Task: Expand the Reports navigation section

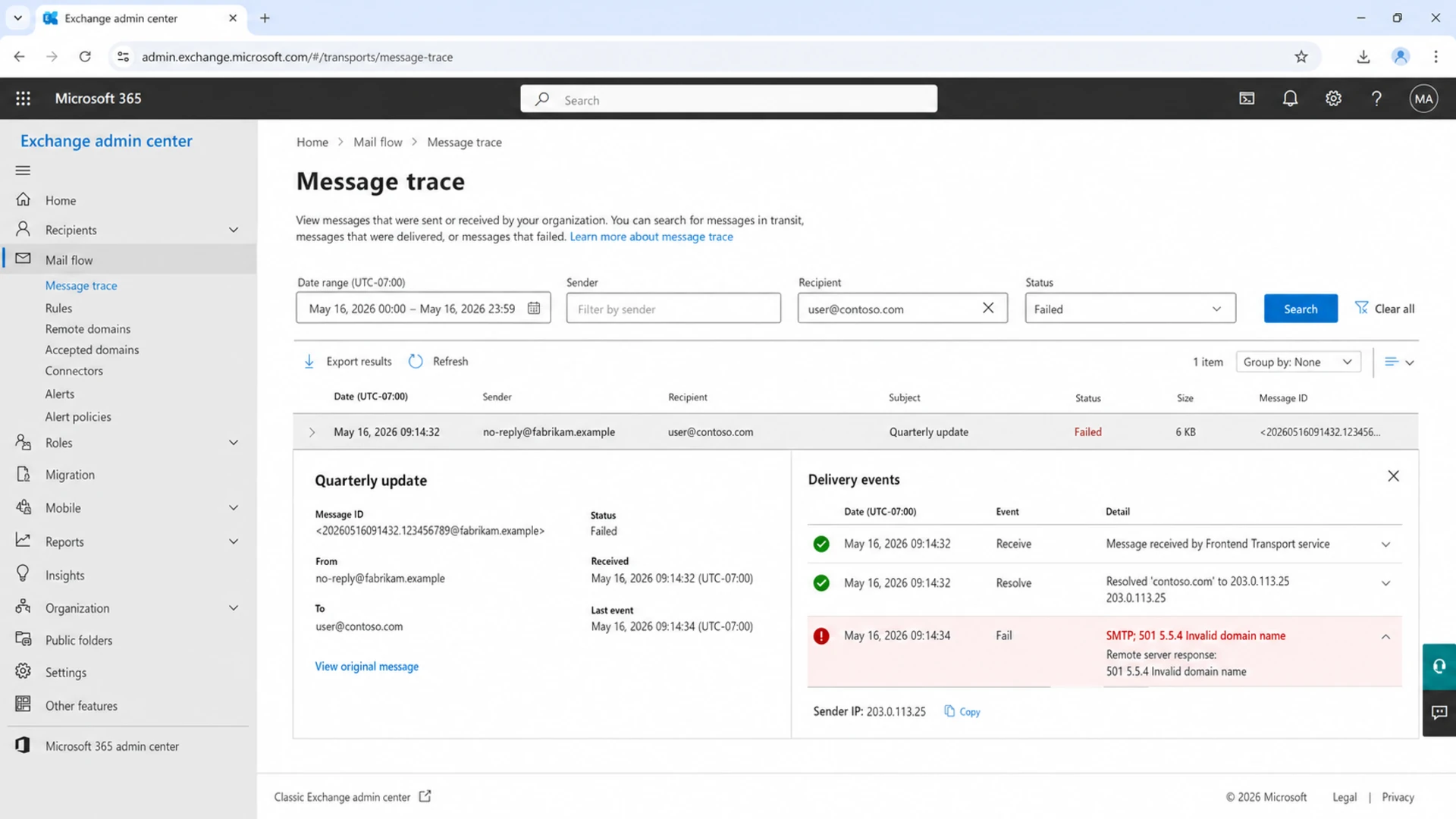Action: (234, 541)
